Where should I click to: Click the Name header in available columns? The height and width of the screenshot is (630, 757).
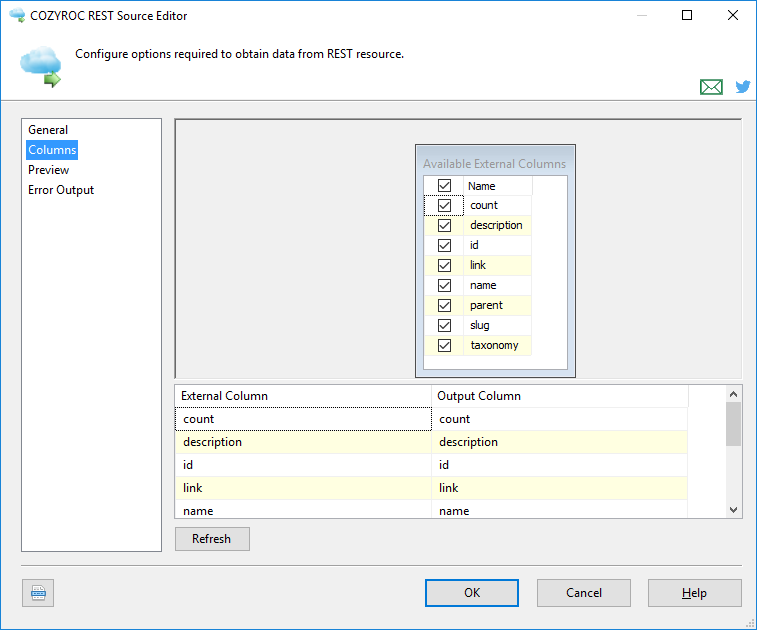(498, 186)
